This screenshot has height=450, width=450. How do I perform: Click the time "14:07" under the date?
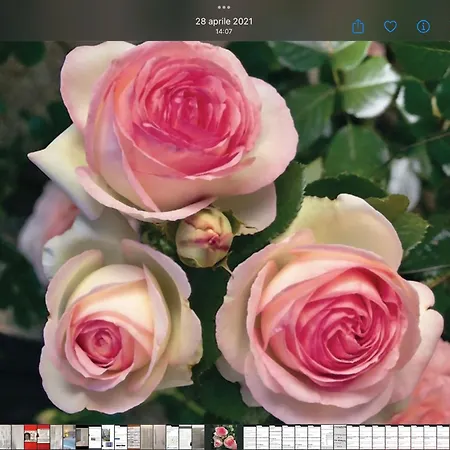coord(224,31)
